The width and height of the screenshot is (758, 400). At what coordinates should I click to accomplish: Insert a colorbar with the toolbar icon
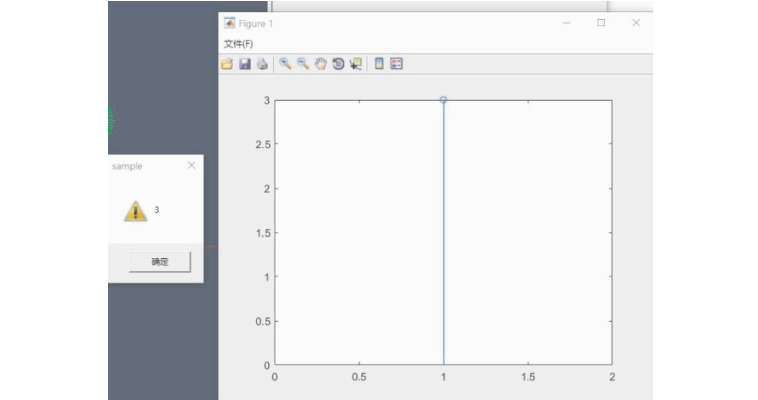click(379, 64)
